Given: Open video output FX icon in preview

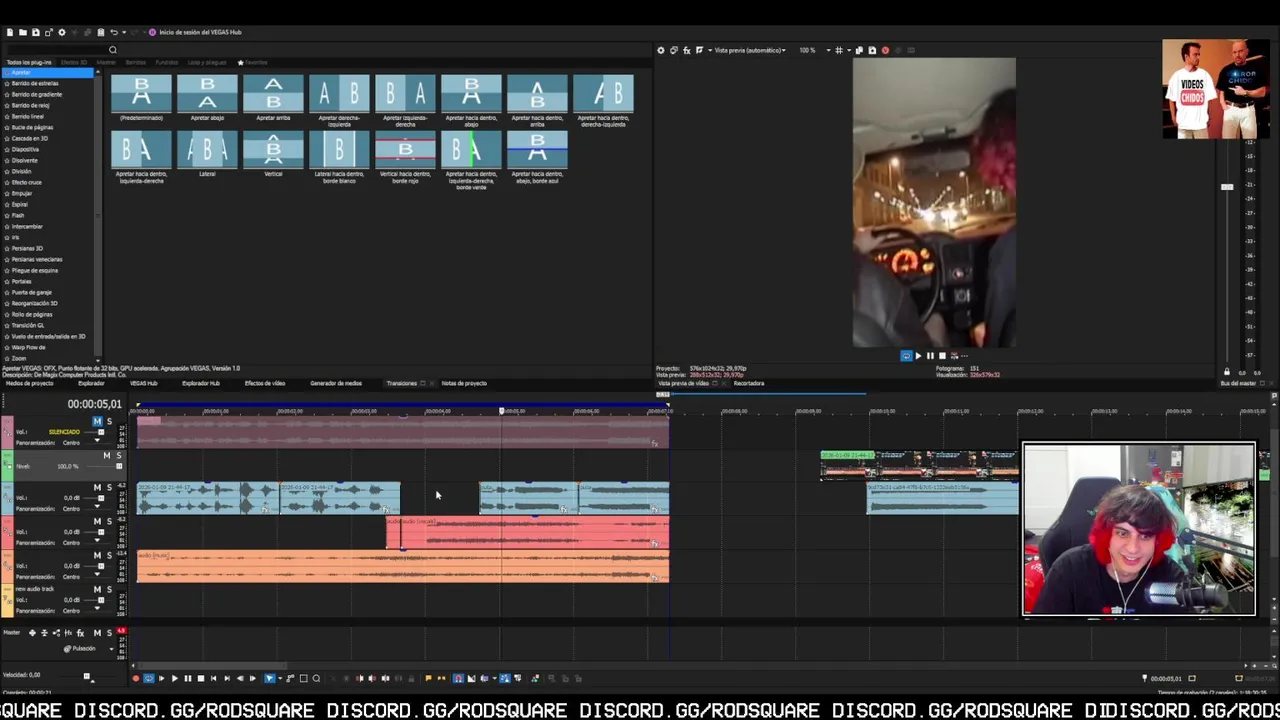Looking at the screenshot, I should tap(687, 50).
